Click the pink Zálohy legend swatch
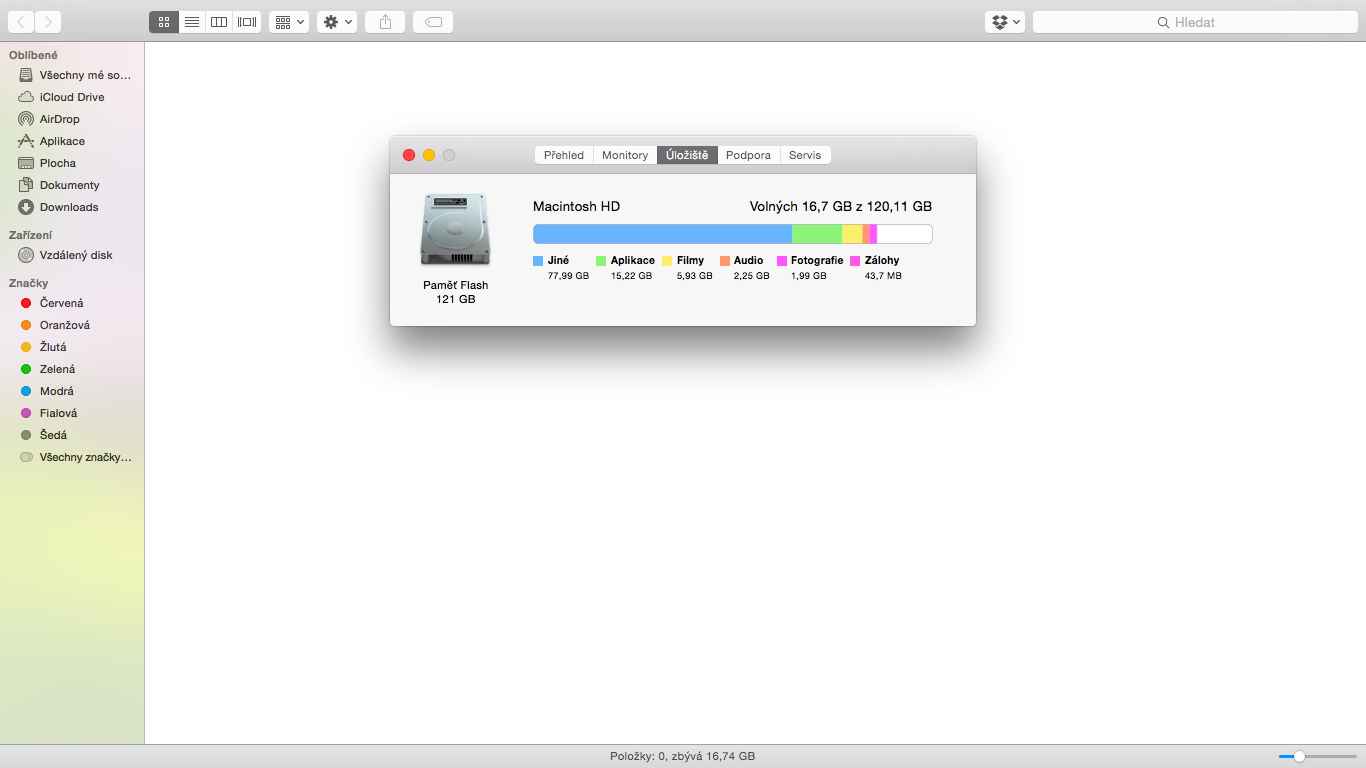 pyautogui.click(x=855, y=261)
